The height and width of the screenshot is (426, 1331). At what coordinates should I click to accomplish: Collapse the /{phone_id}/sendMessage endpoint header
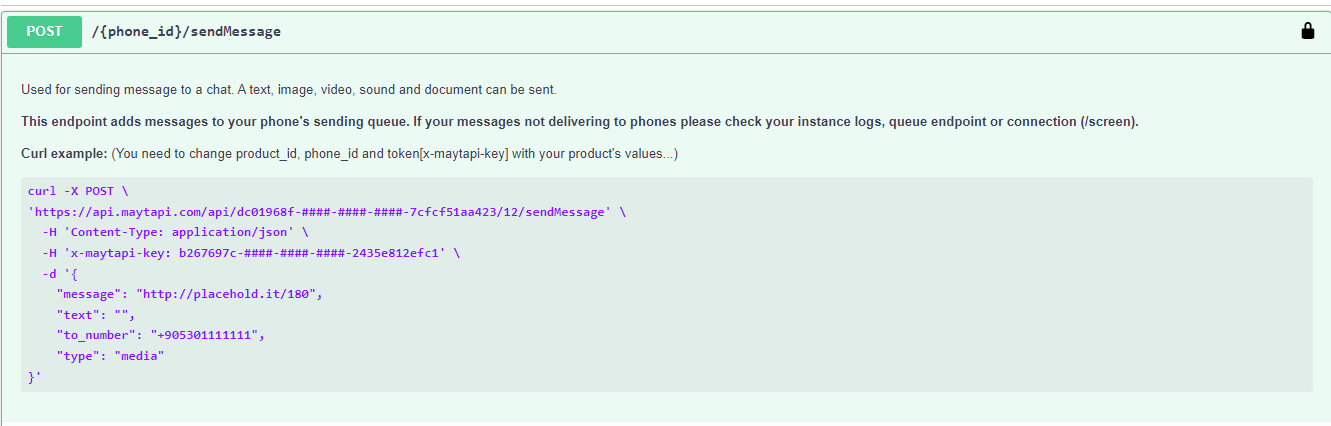tap(665, 31)
